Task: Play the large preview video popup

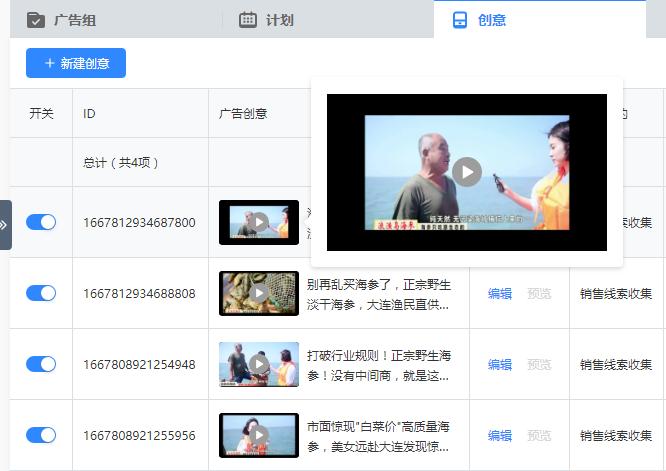Action: (467, 172)
